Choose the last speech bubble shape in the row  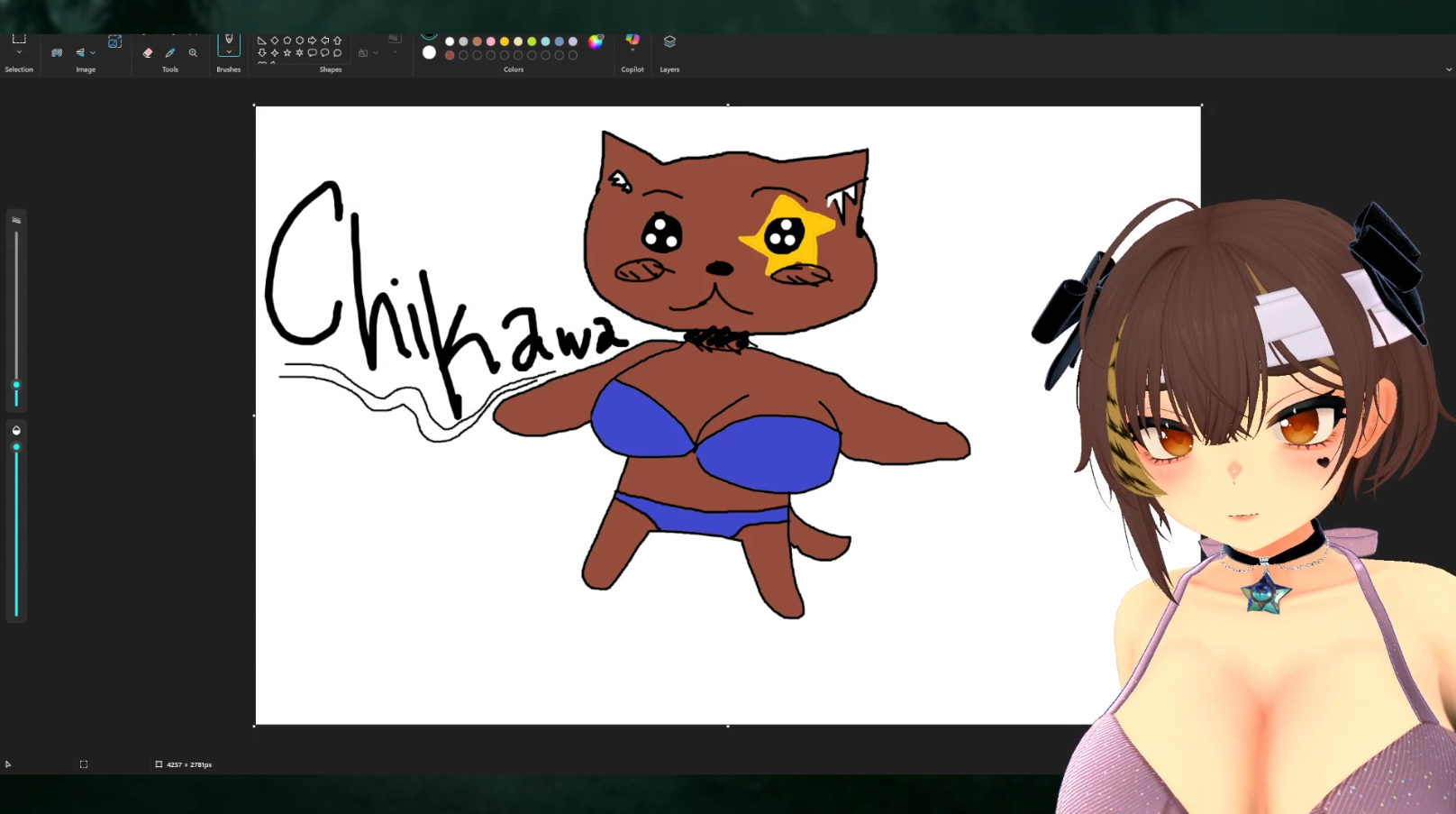338,53
